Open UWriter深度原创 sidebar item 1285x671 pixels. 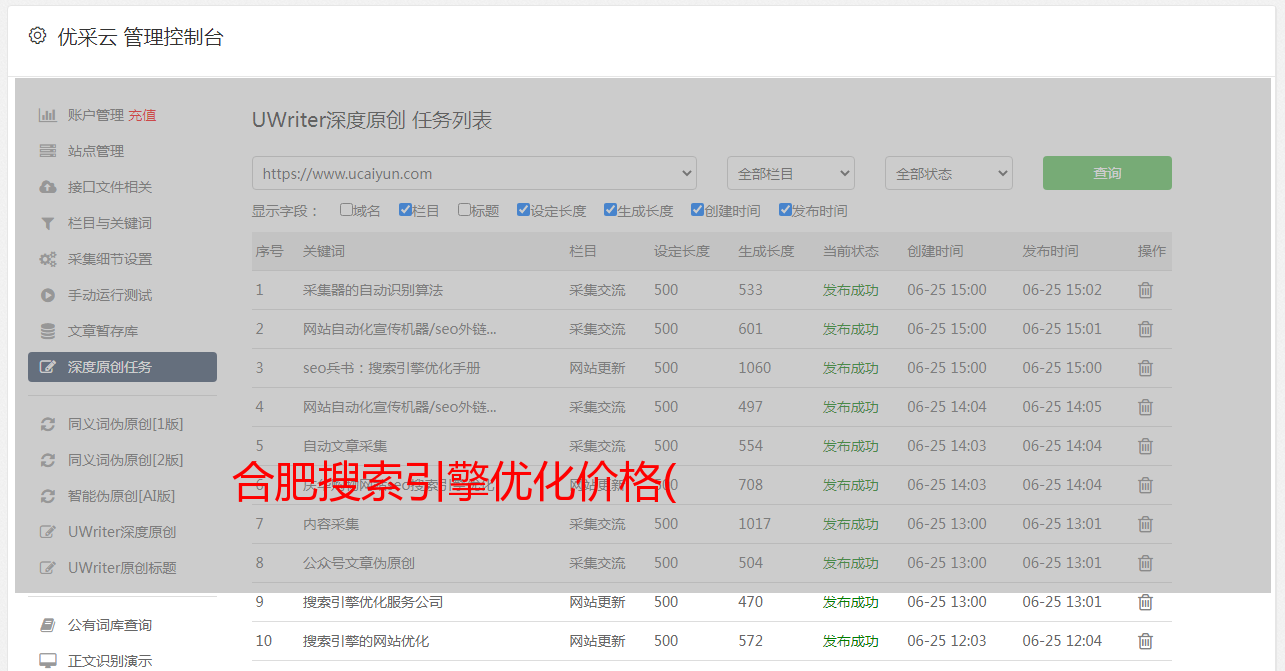(x=122, y=532)
